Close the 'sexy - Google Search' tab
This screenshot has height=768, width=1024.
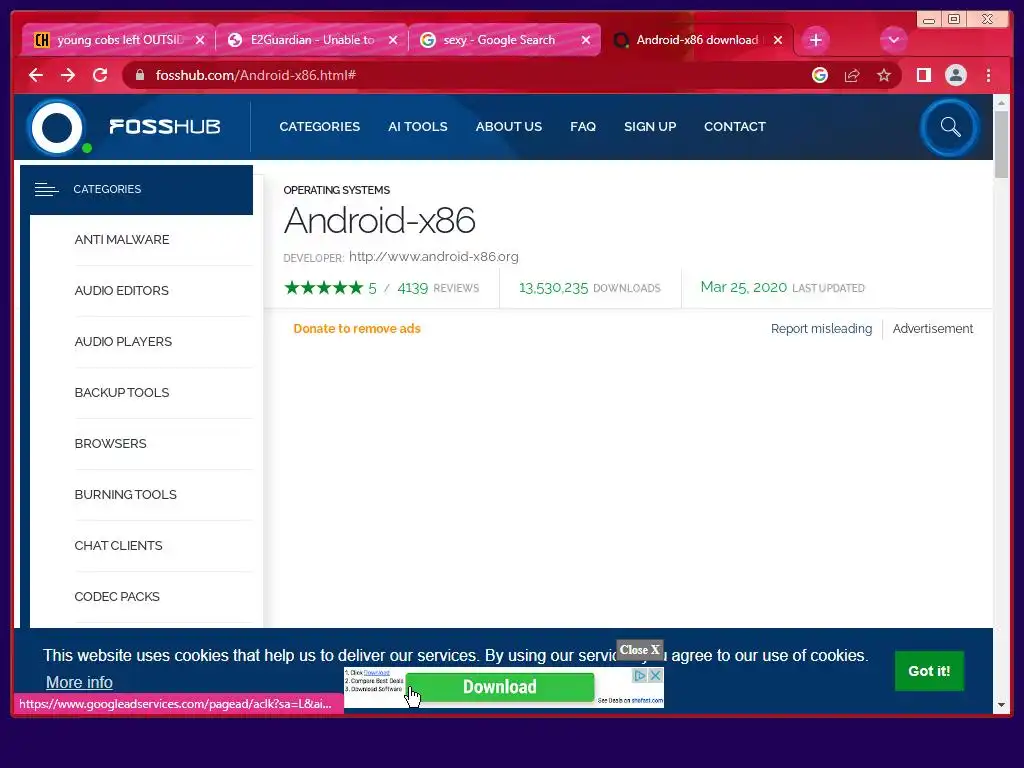click(586, 40)
